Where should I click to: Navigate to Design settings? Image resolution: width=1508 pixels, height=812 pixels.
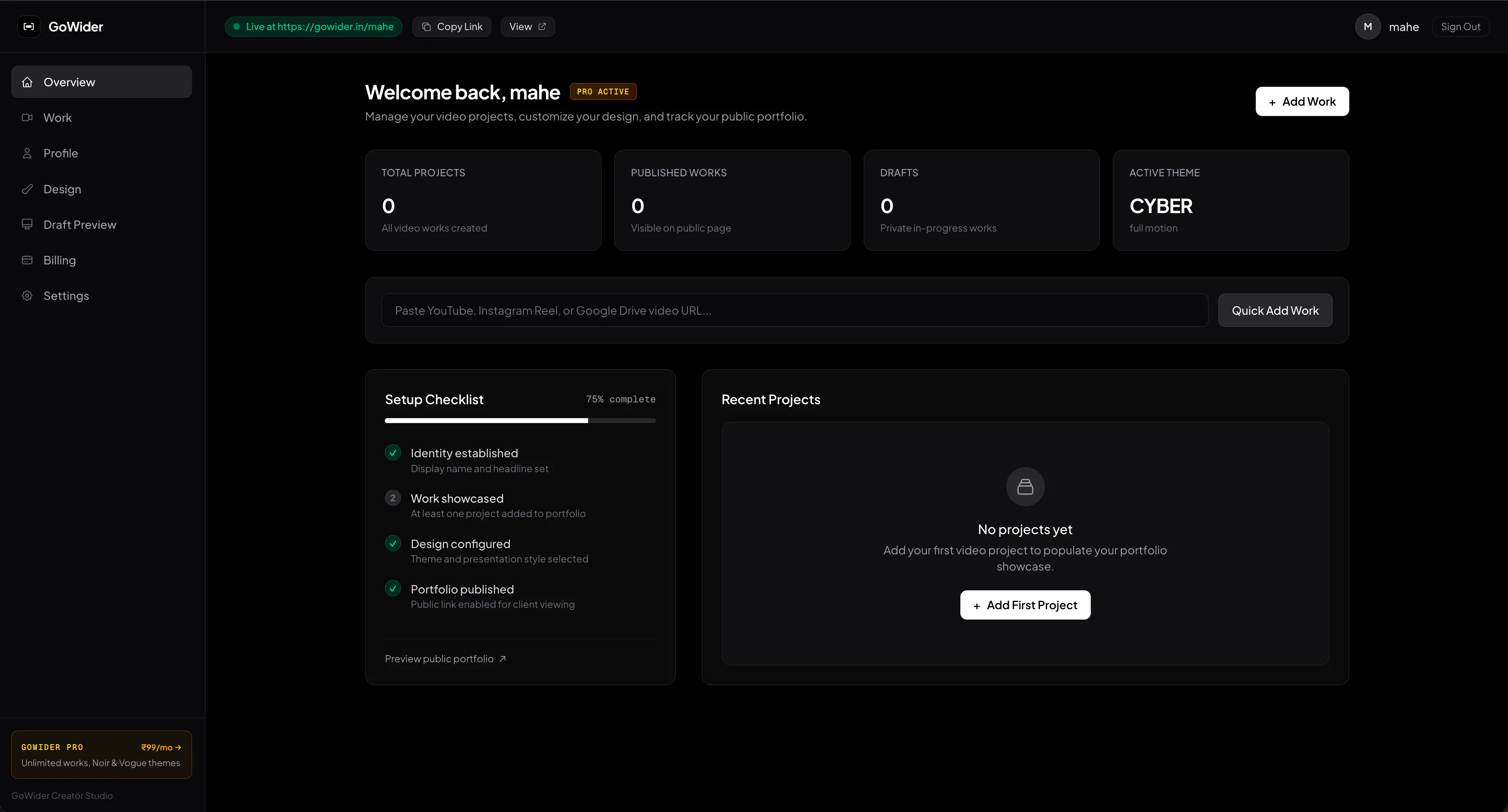pos(101,189)
